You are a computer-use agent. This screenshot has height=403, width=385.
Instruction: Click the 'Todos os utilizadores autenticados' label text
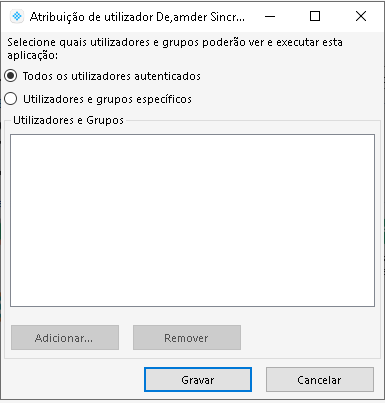[x=112, y=76]
